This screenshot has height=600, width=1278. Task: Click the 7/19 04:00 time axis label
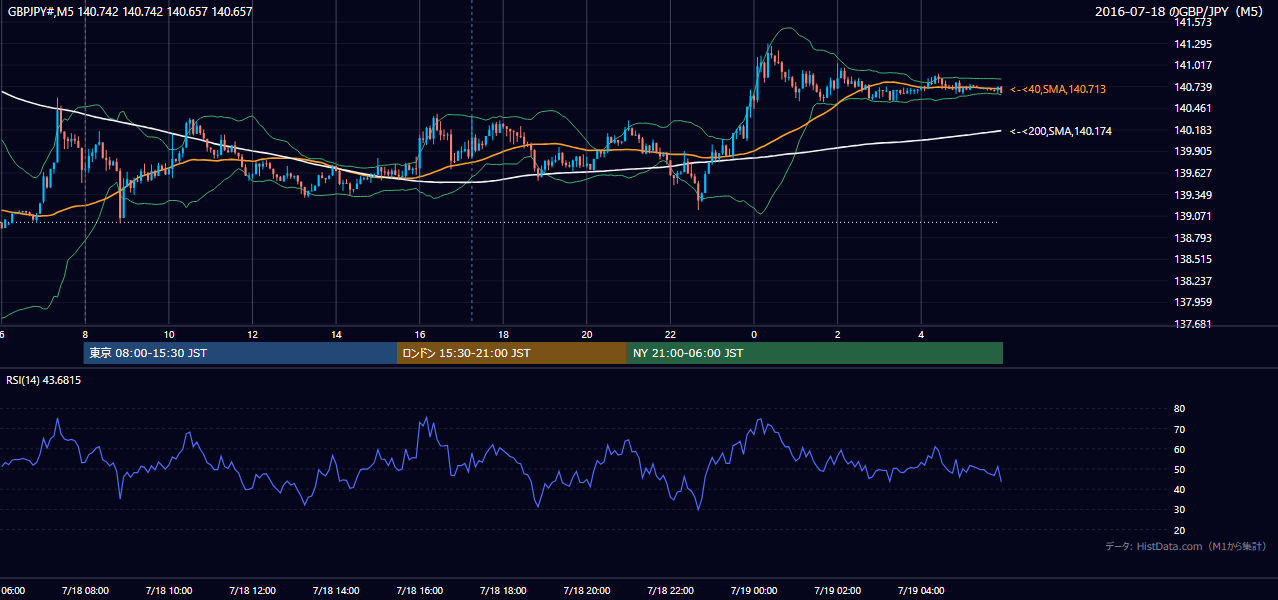(x=921, y=591)
